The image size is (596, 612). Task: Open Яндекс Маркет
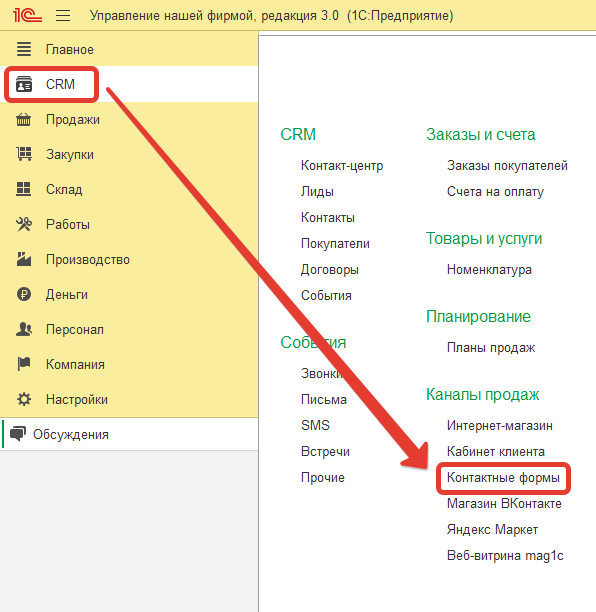(x=493, y=530)
